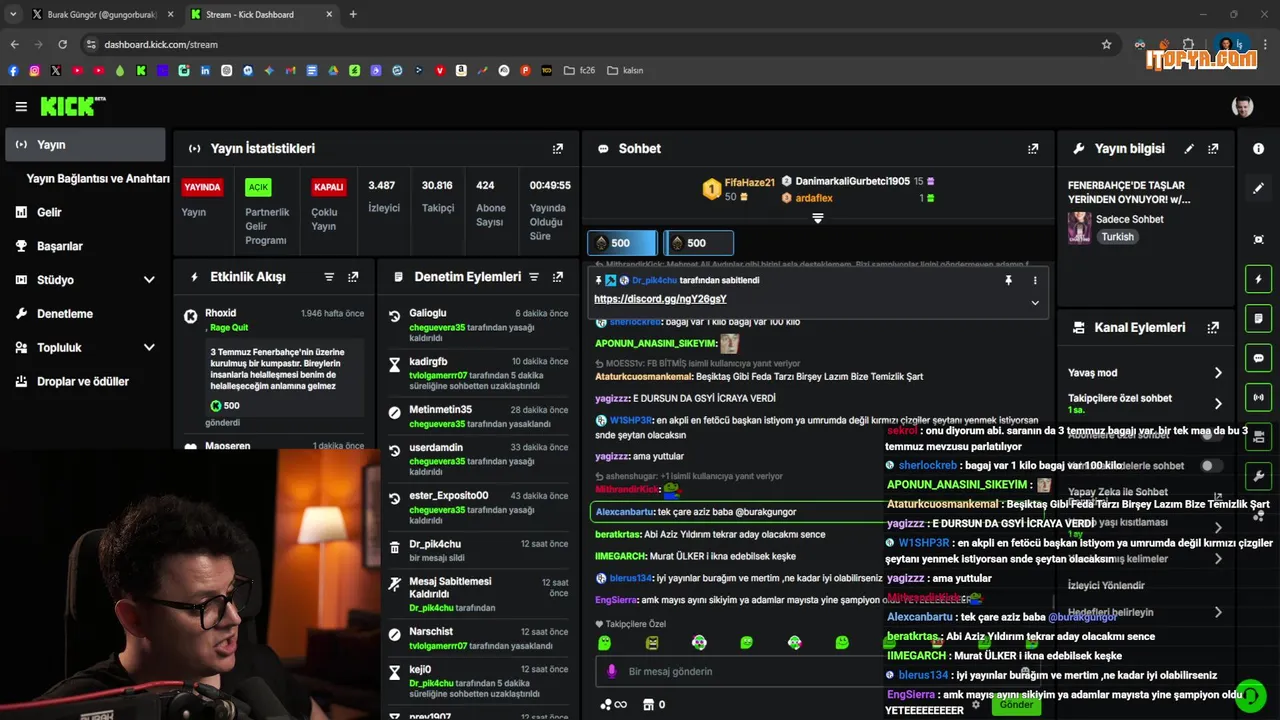Click the first highlighted 500 gift chip
This screenshot has height=720, width=1280.
(x=622, y=243)
